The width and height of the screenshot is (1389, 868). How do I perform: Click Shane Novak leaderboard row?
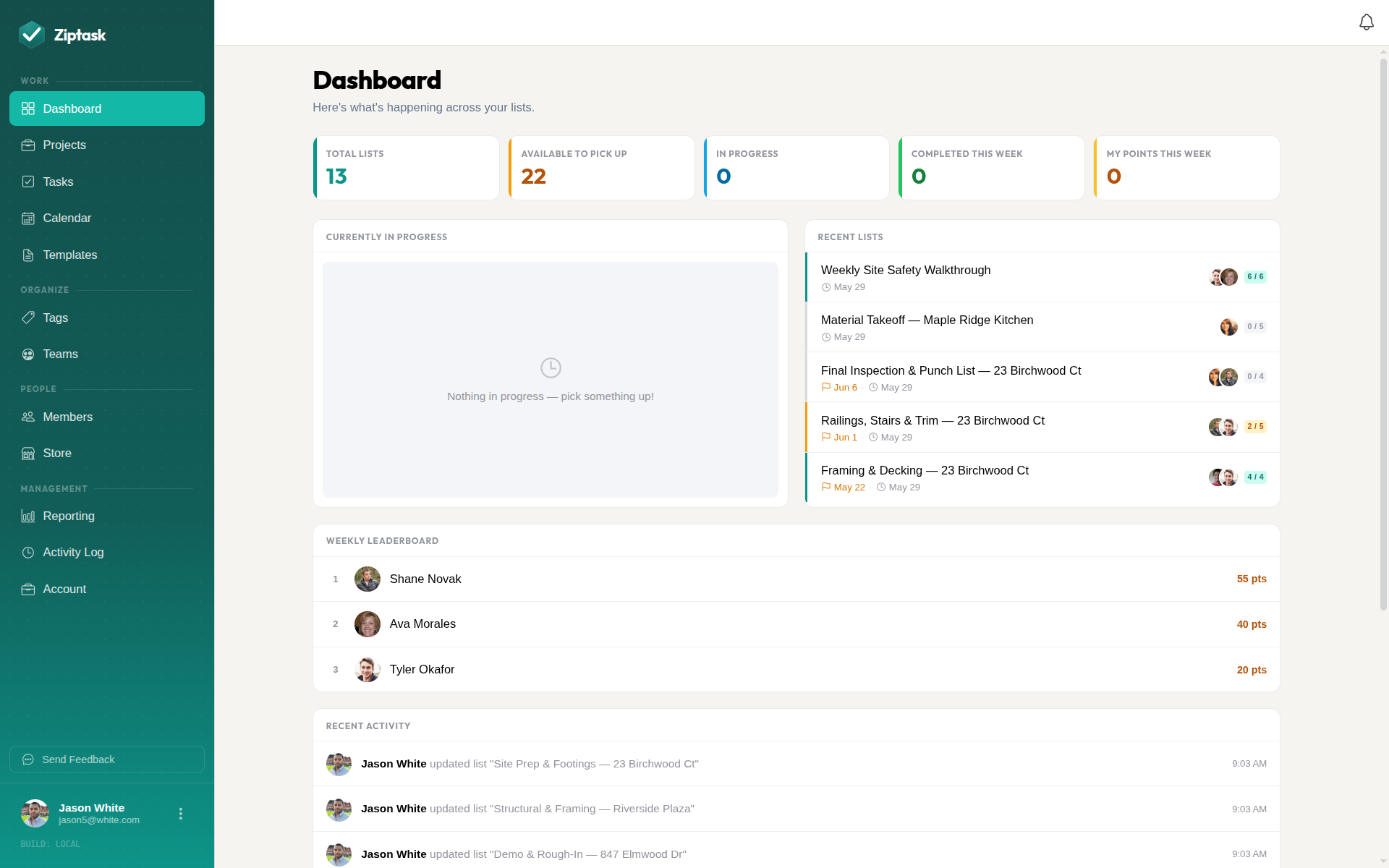(x=796, y=579)
